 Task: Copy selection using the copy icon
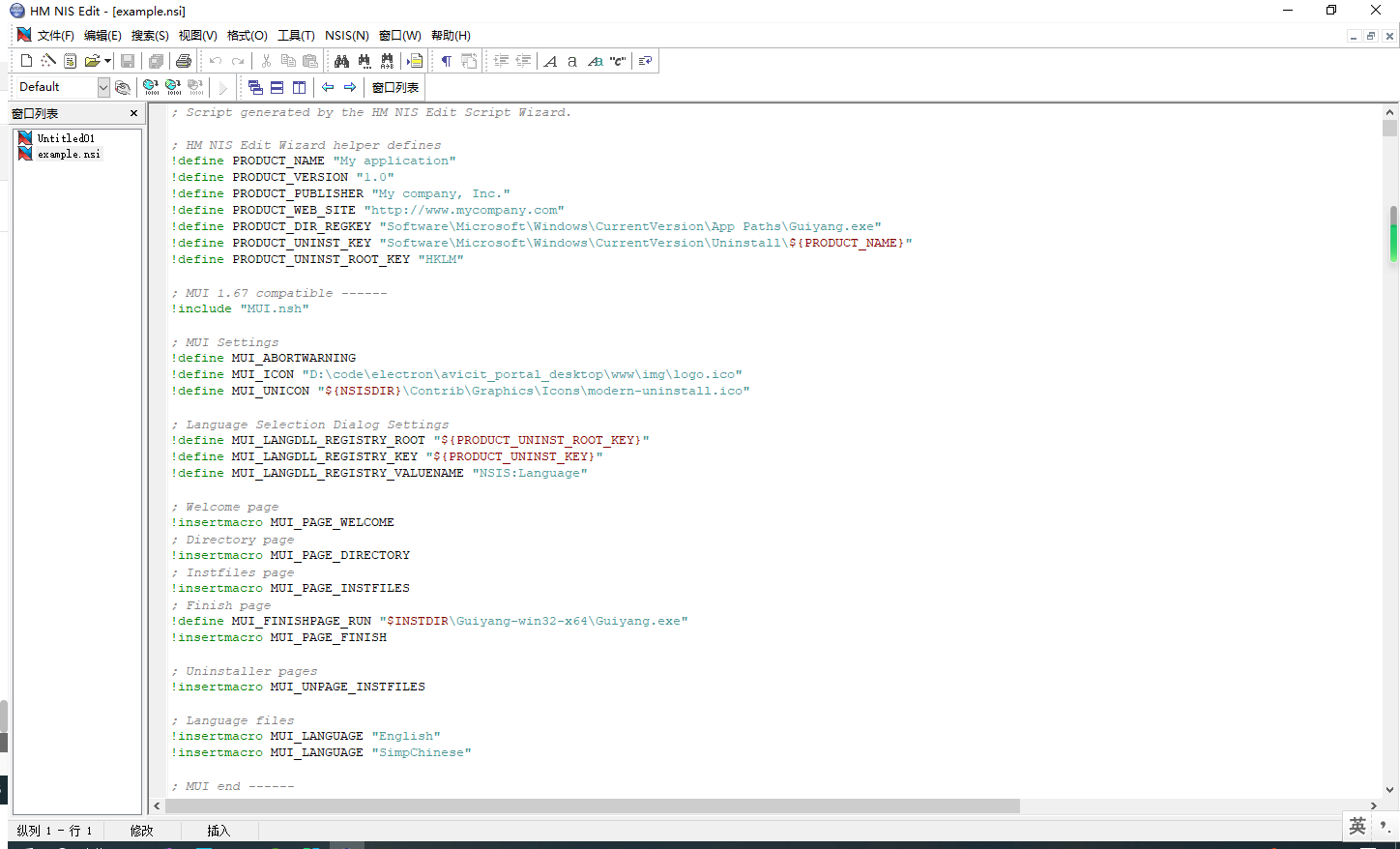(x=288, y=61)
